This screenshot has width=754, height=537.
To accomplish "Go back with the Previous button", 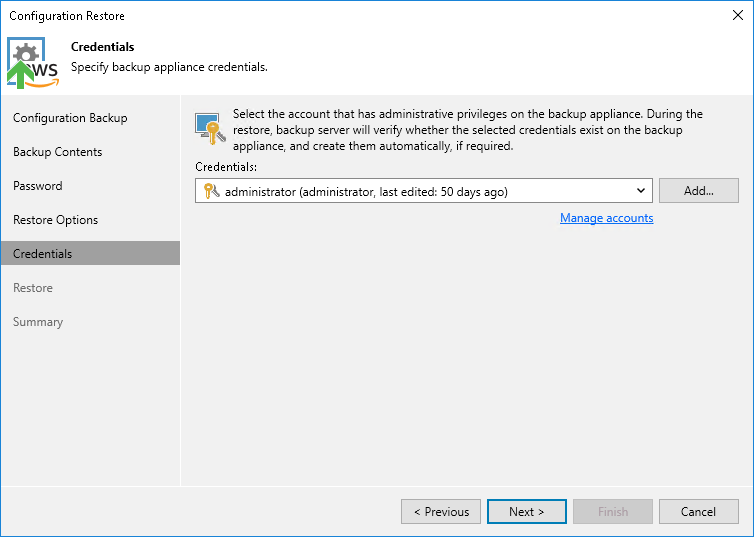I will coord(441,512).
